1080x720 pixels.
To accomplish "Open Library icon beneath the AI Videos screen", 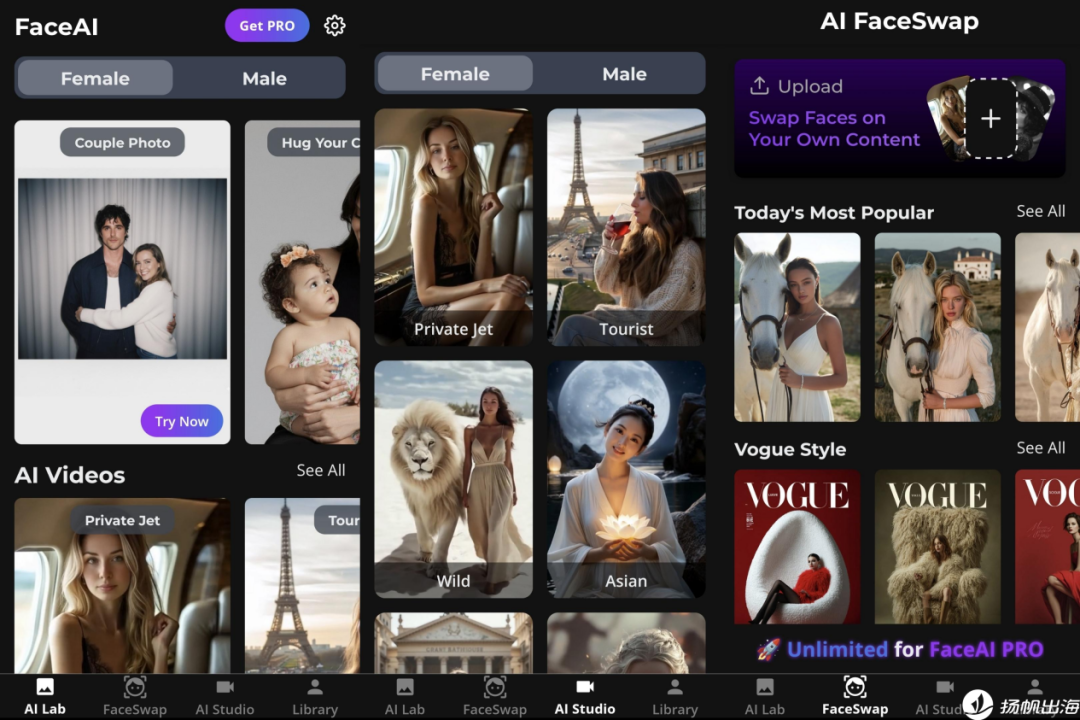I will [x=315, y=687].
